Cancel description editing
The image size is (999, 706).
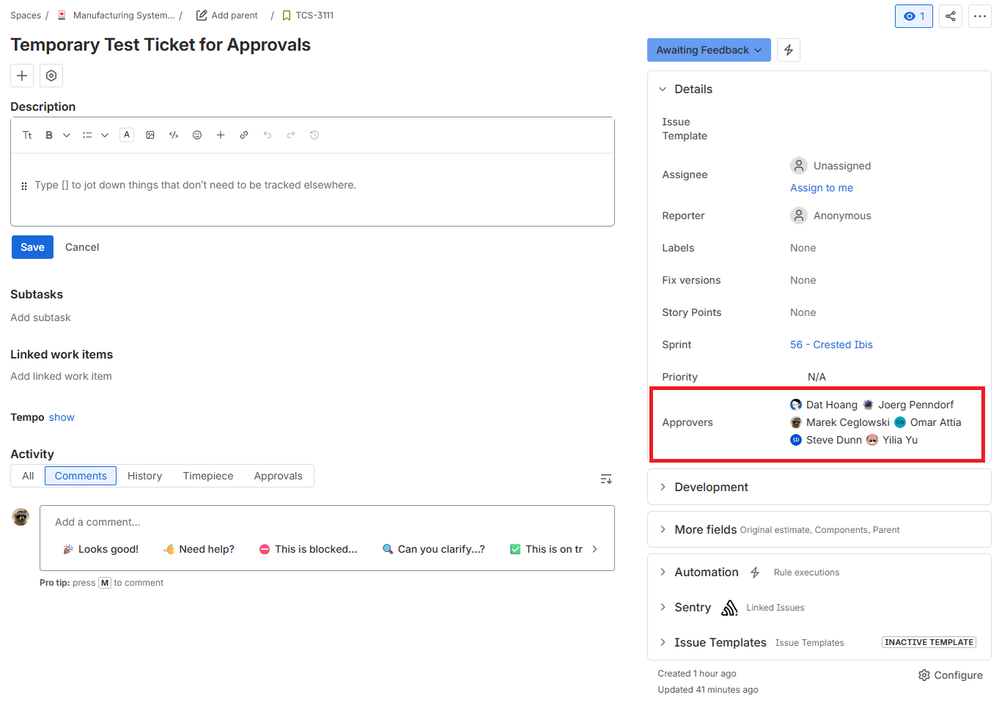(x=82, y=247)
